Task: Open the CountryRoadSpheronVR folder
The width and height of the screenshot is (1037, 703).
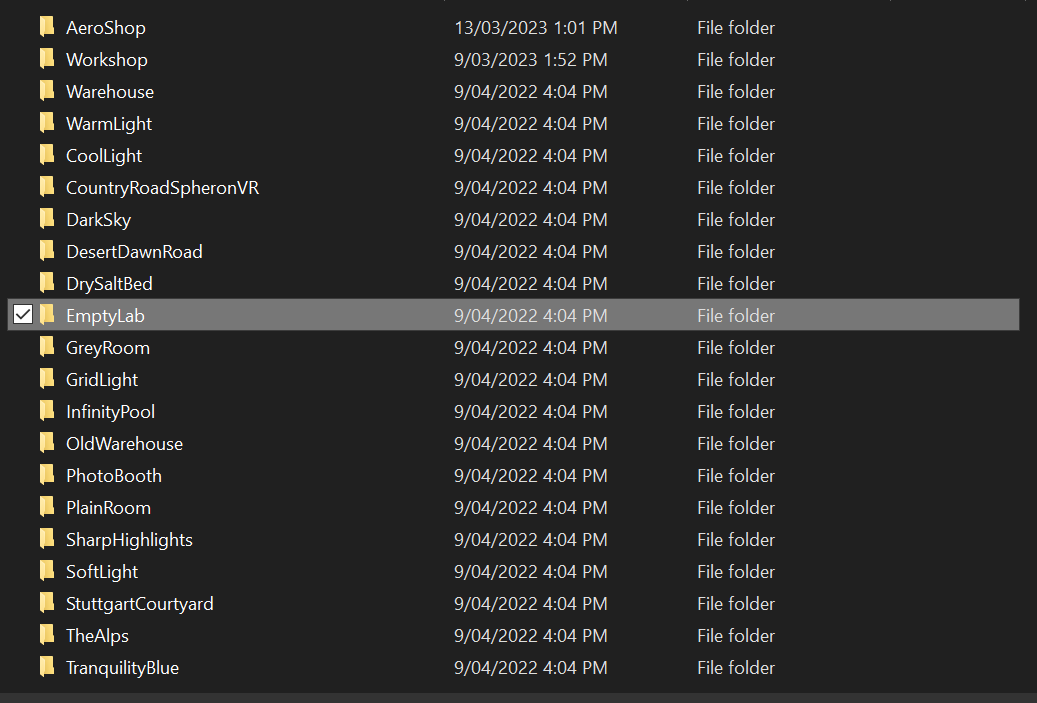Action: click(162, 187)
